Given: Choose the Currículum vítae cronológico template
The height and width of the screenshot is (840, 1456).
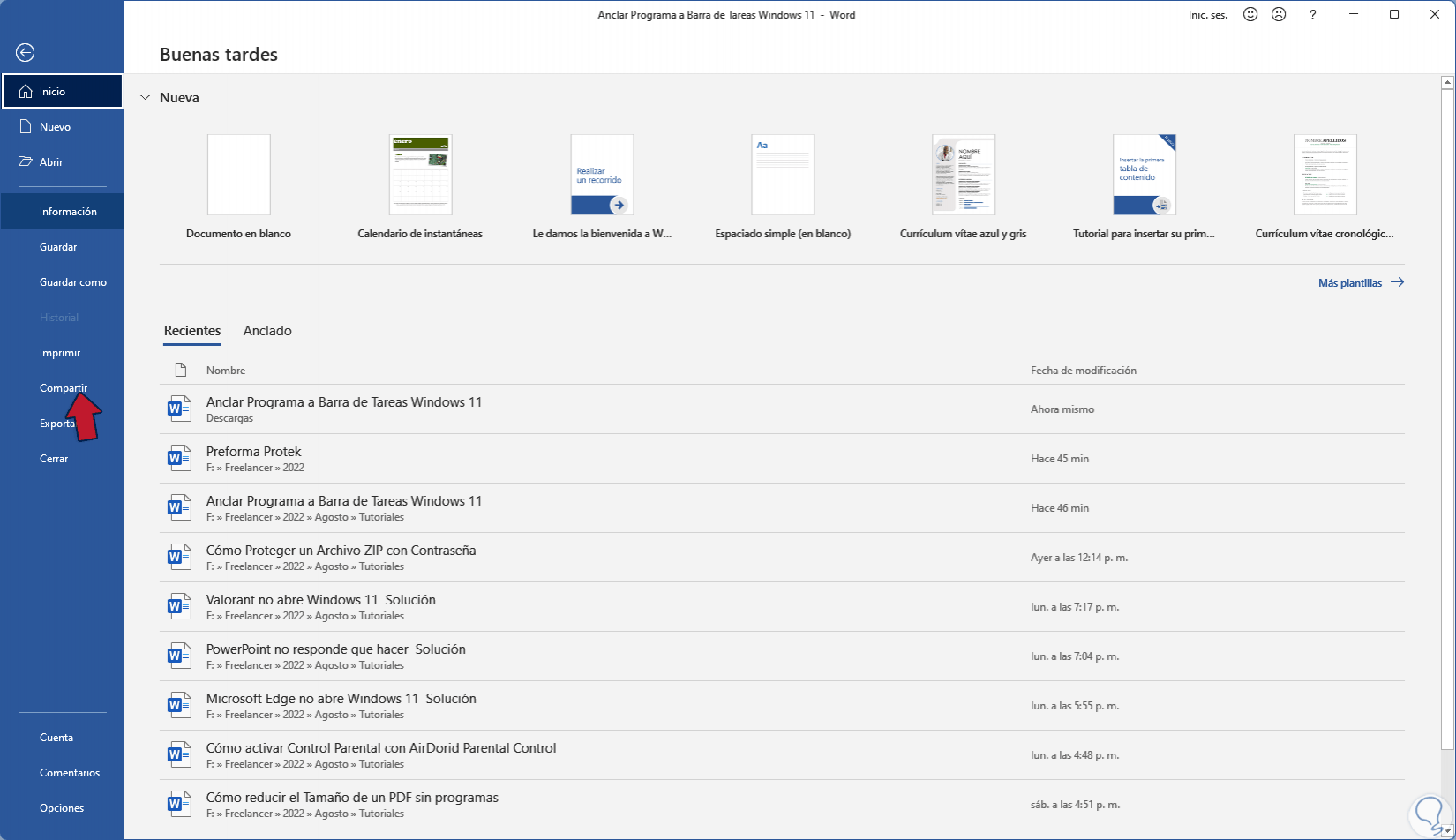Looking at the screenshot, I should point(1325,186).
